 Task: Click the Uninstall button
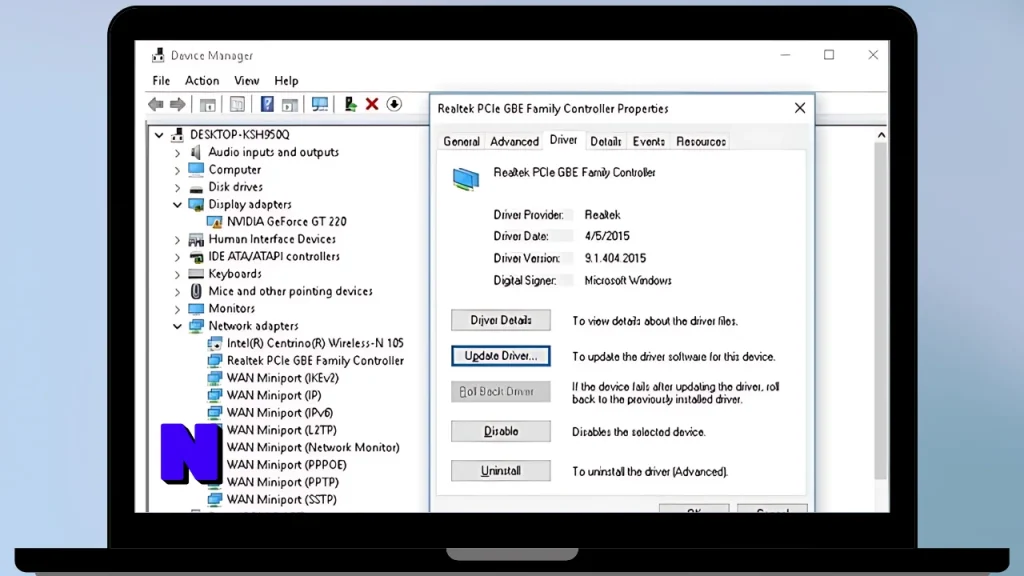click(x=501, y=471)
